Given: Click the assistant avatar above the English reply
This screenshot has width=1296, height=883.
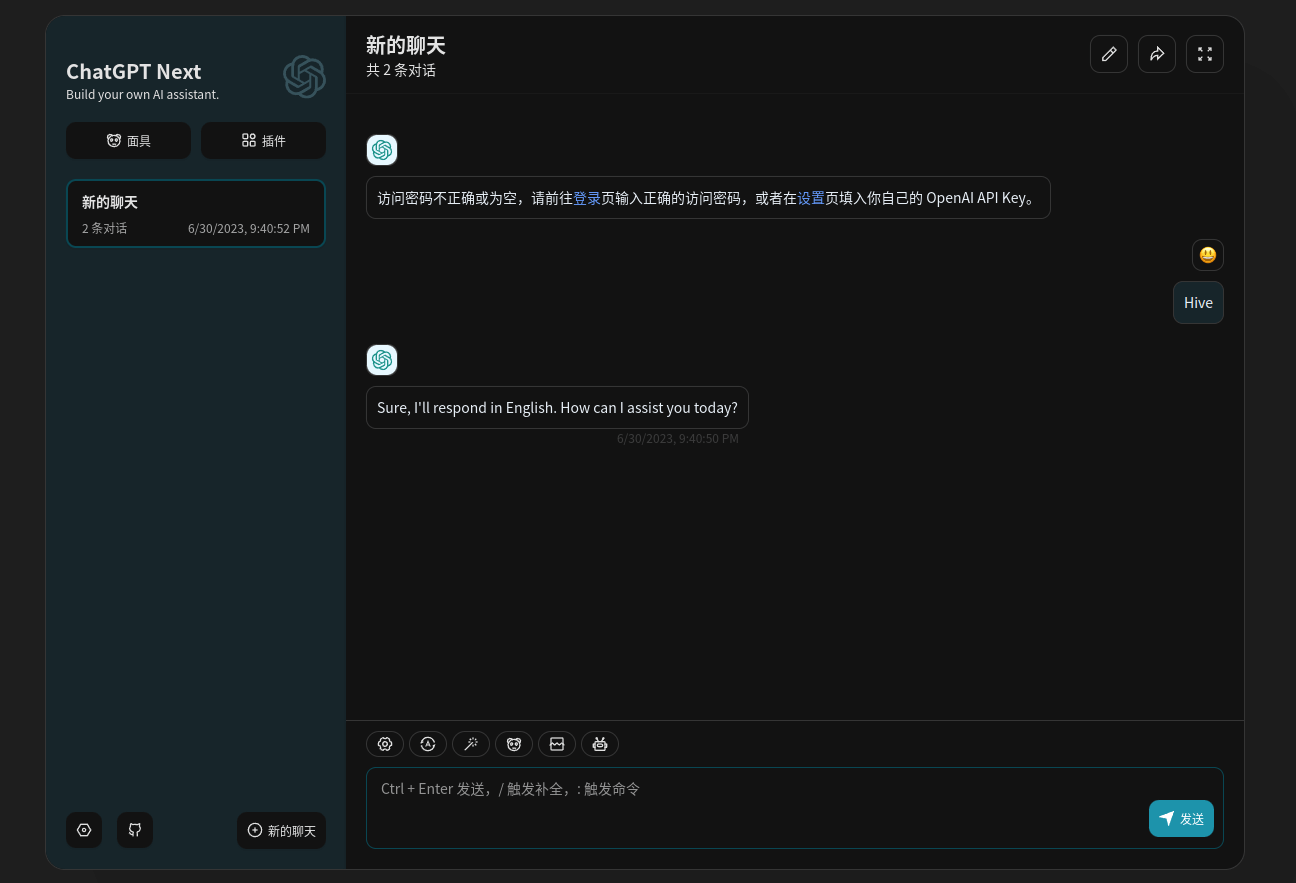Looking at the screenshot, I should coord(382,360).
